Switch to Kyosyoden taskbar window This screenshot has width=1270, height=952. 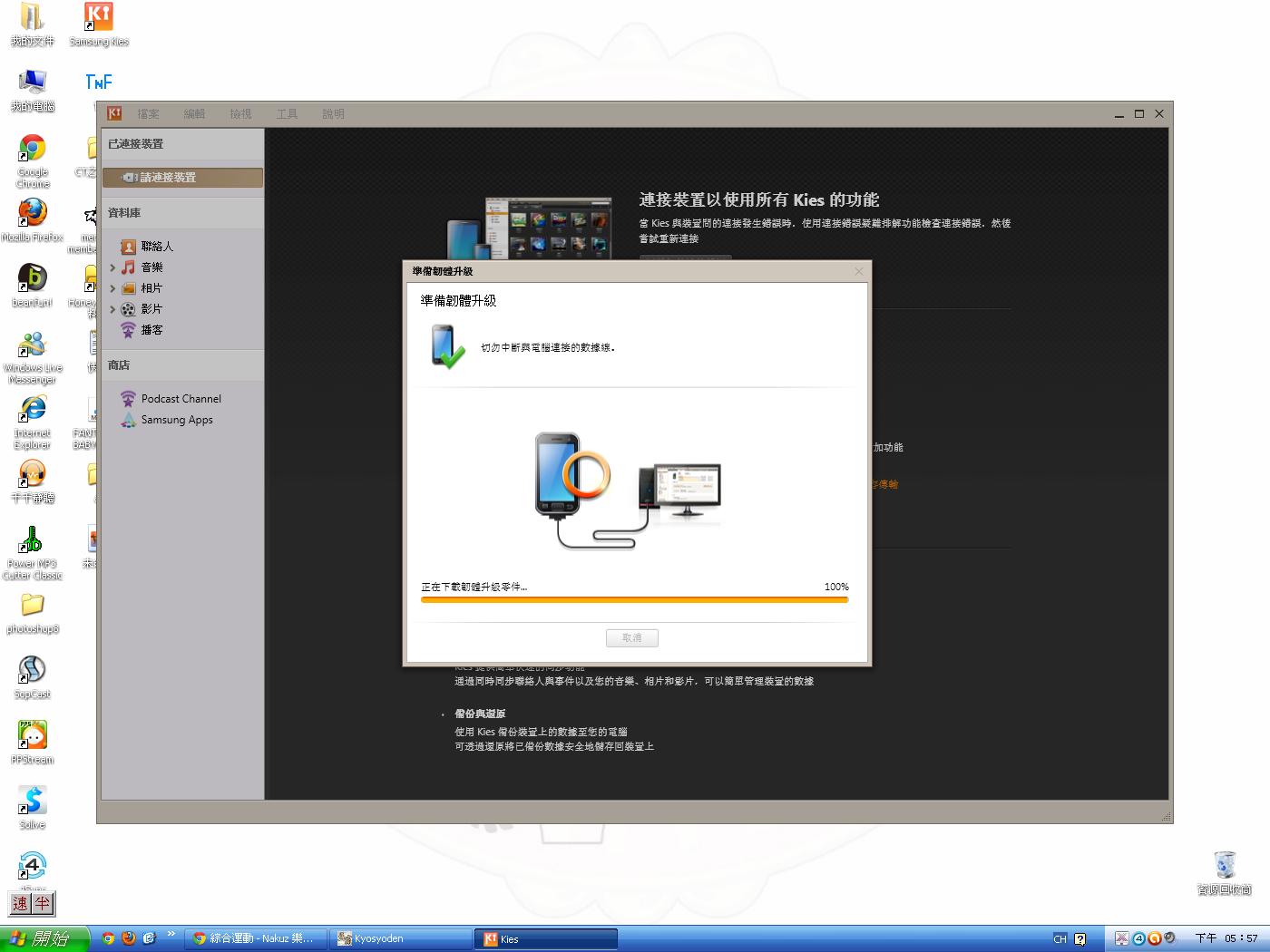click(400, 938)
